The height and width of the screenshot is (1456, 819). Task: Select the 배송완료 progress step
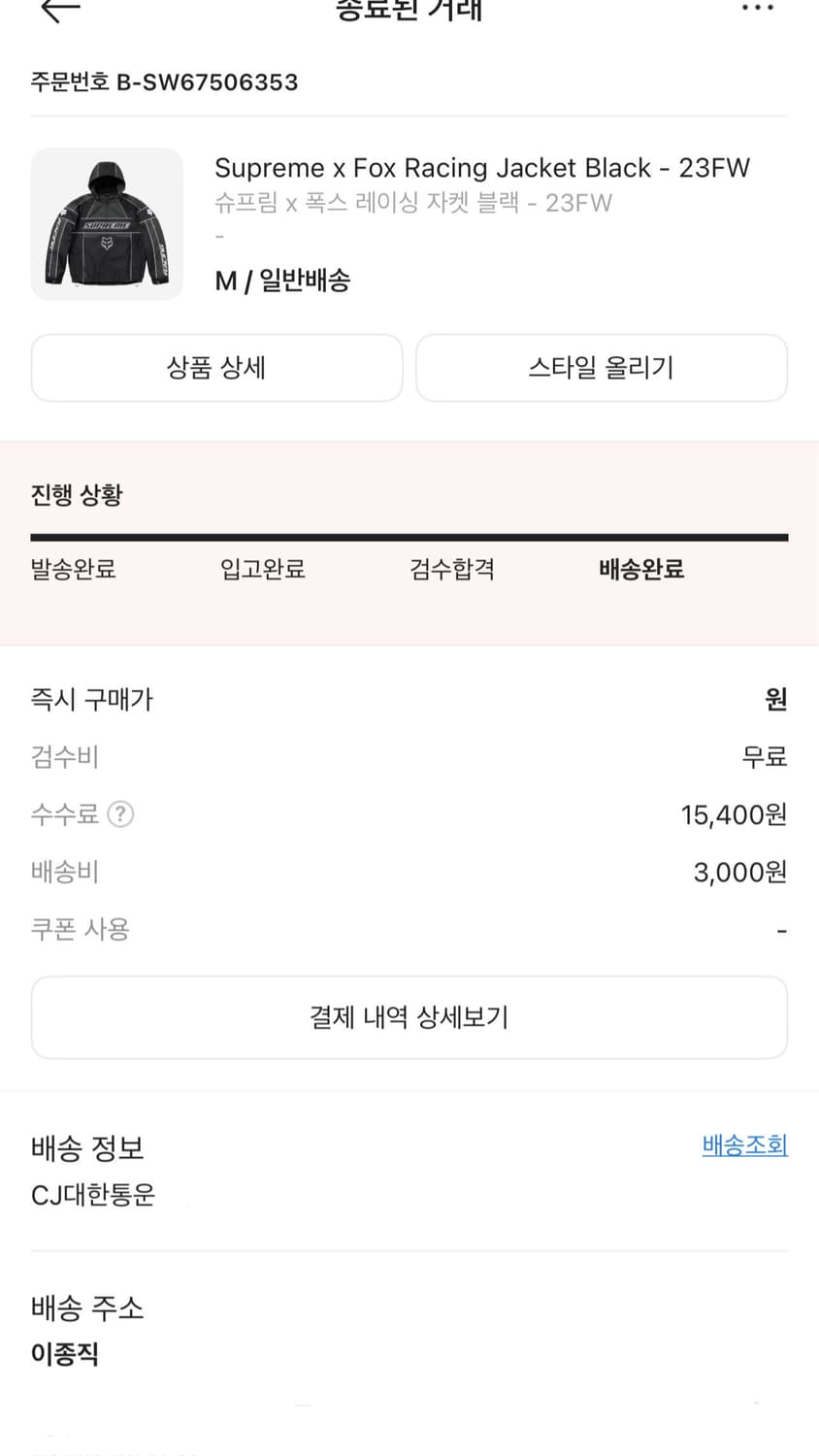point(641,569)
